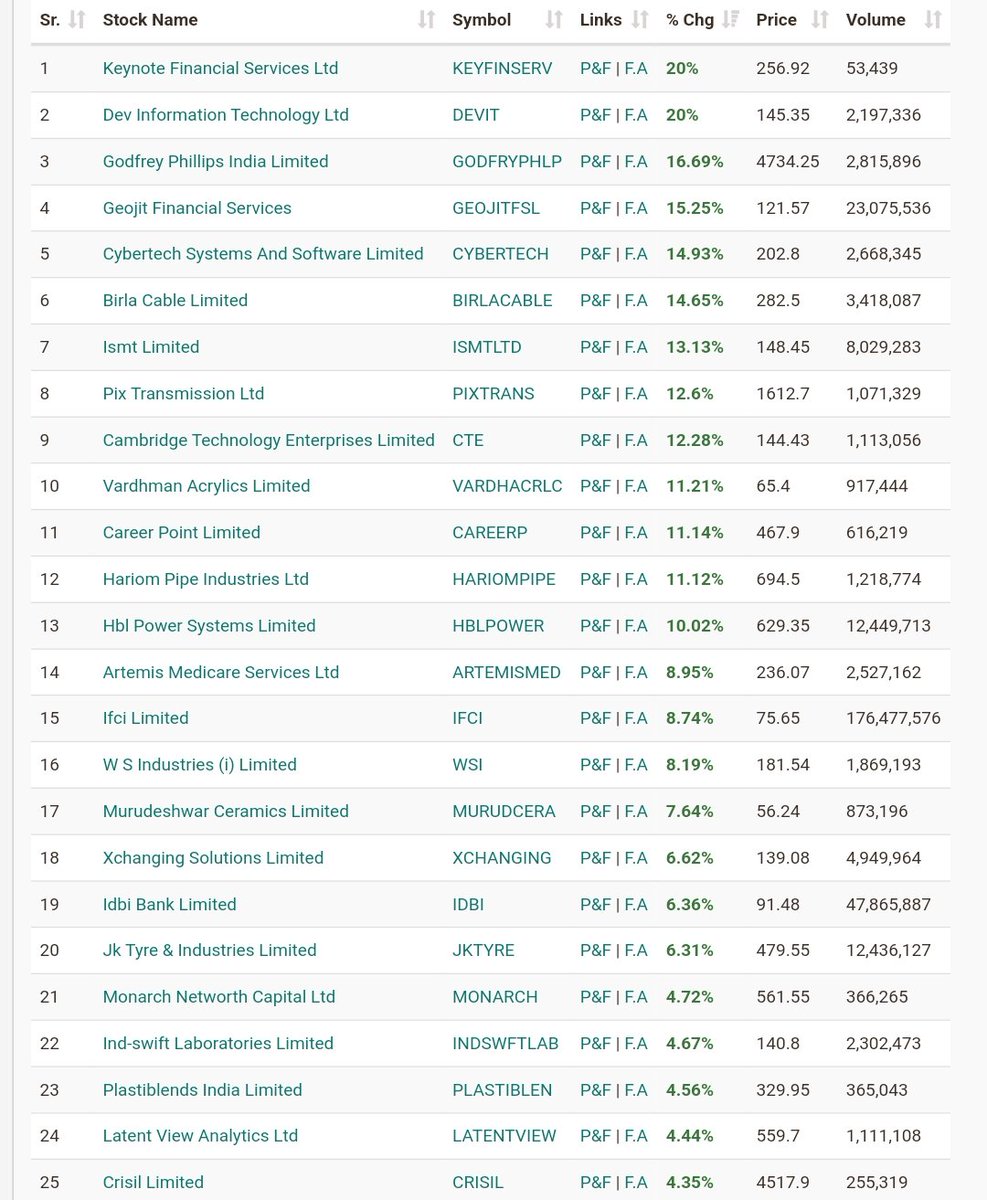Select the 176,477,576 volume cell
The width and height of the screenshot is (987, 1200).
coord(893,718)
